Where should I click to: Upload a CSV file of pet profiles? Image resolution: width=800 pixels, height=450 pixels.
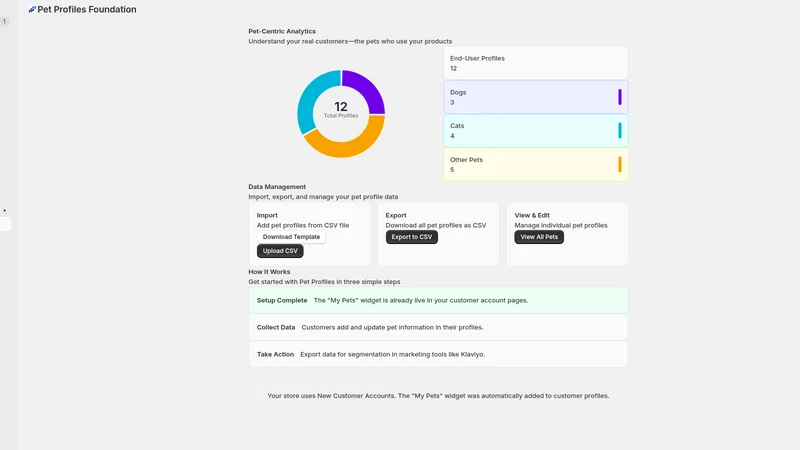280,251
